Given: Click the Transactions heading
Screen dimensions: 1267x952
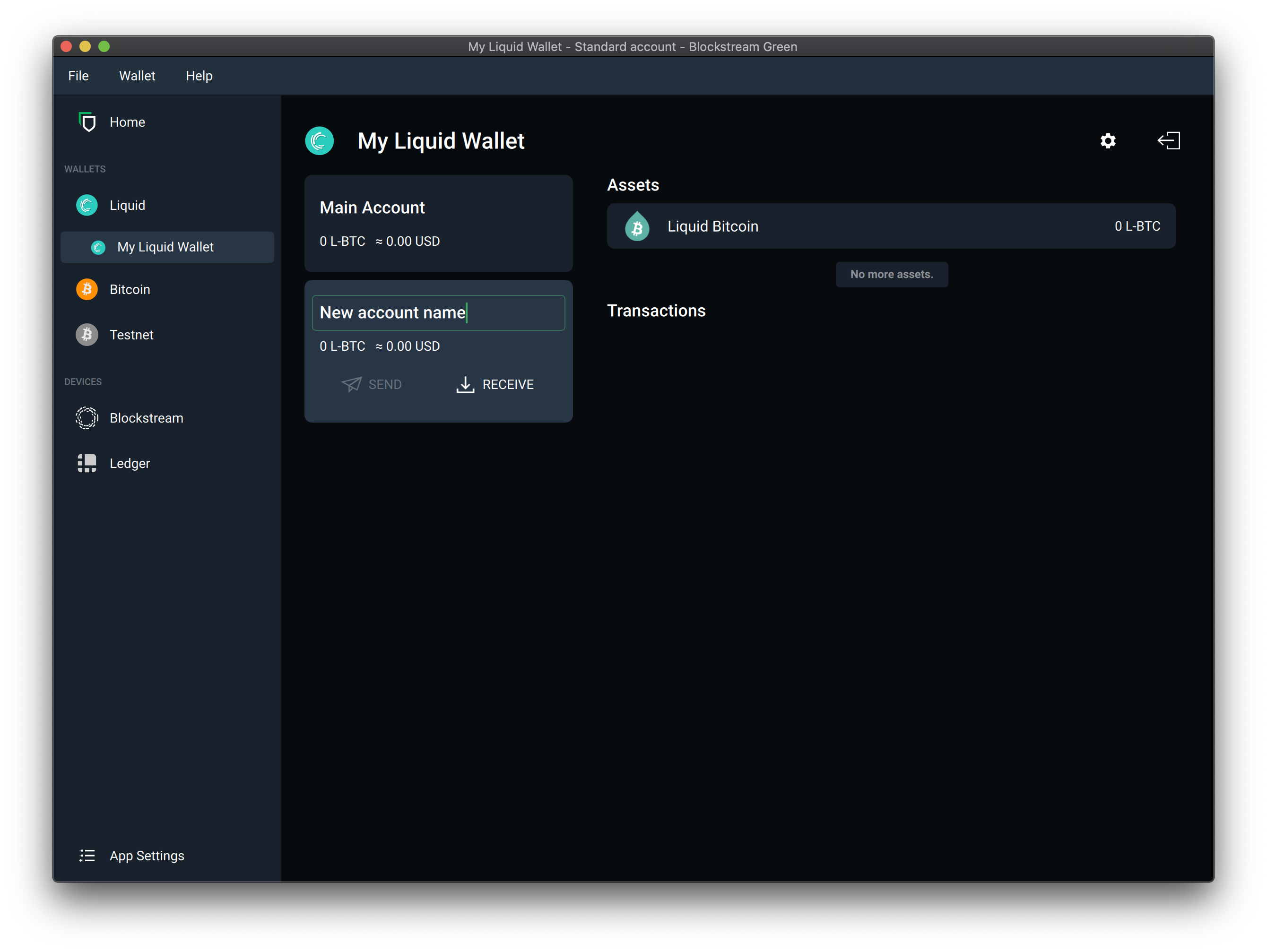Looking at the screenshot, I should (656, 311).
